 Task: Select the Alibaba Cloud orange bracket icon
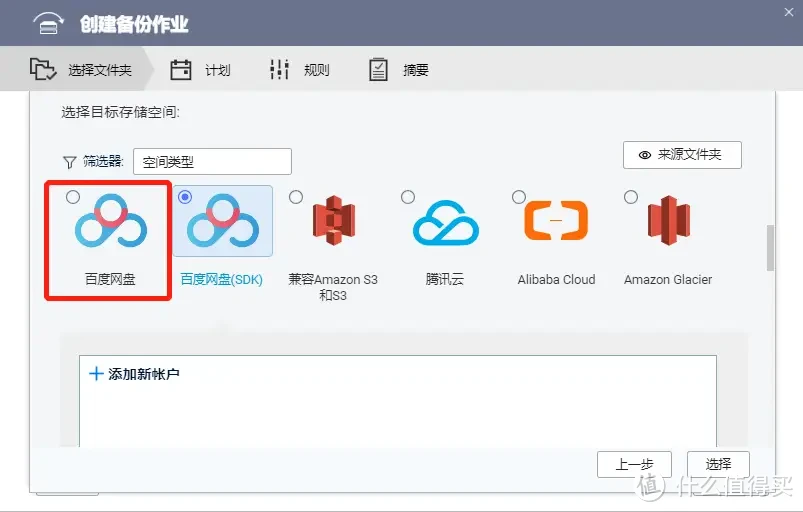[556, 221]
